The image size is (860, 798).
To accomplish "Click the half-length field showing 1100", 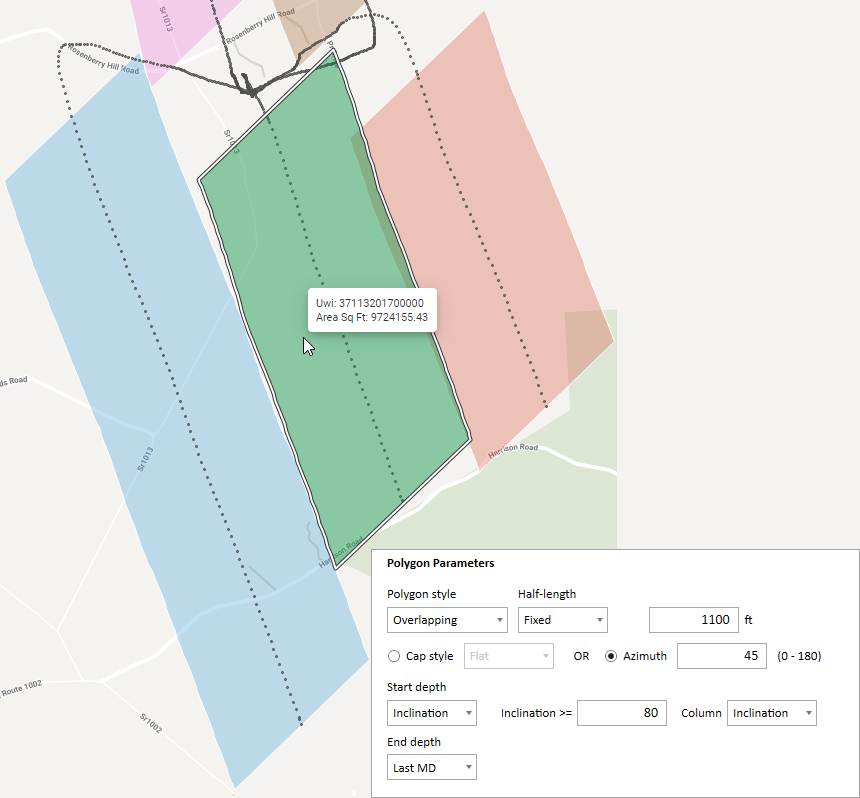I will tap(693, 620).
